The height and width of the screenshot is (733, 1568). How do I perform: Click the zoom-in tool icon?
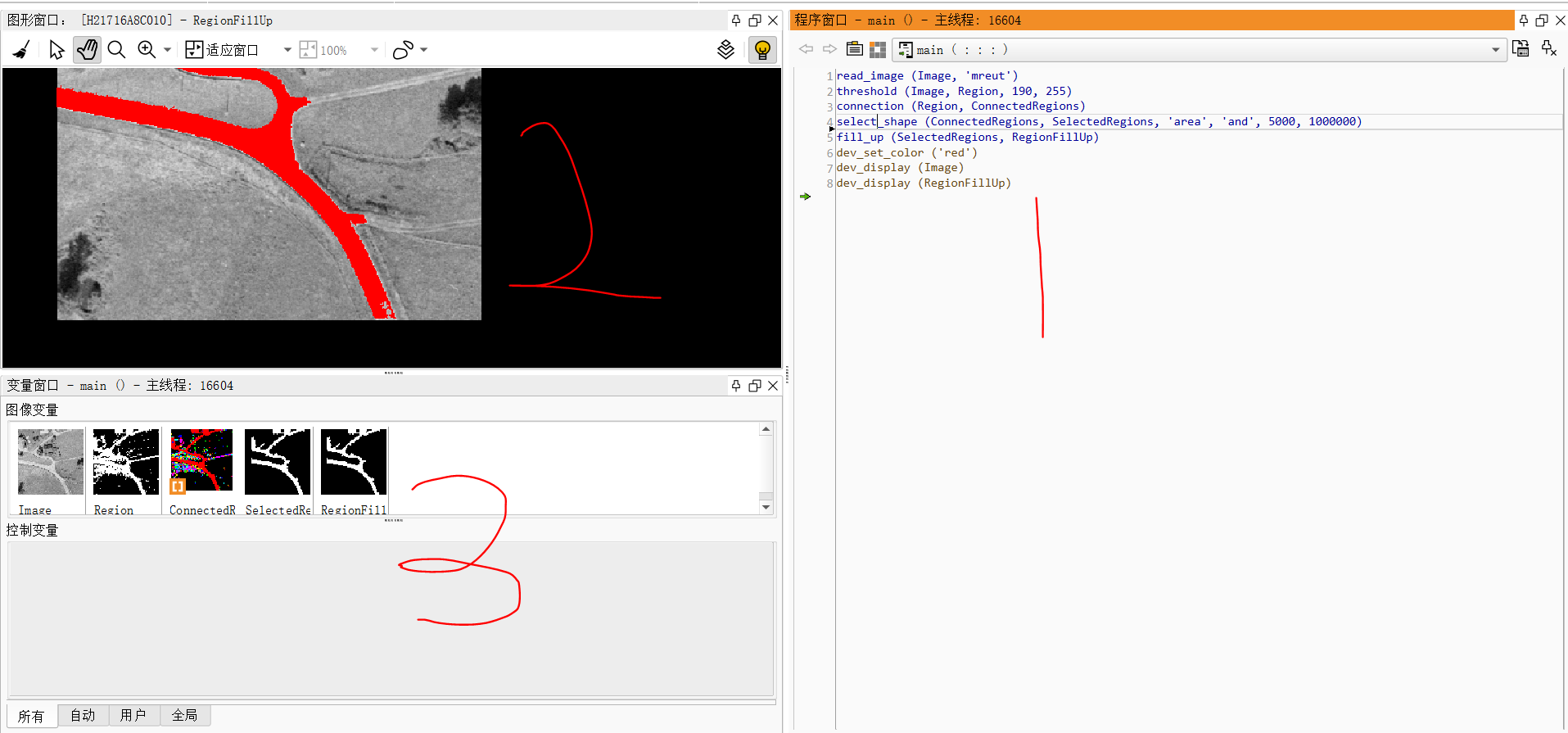pos(147,50)
